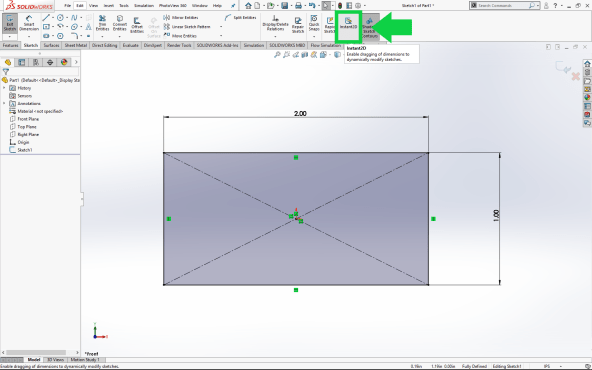The width and height of the screenshot is (592, 370).
Task: Expand the History tree node
Action: (4, 88)
